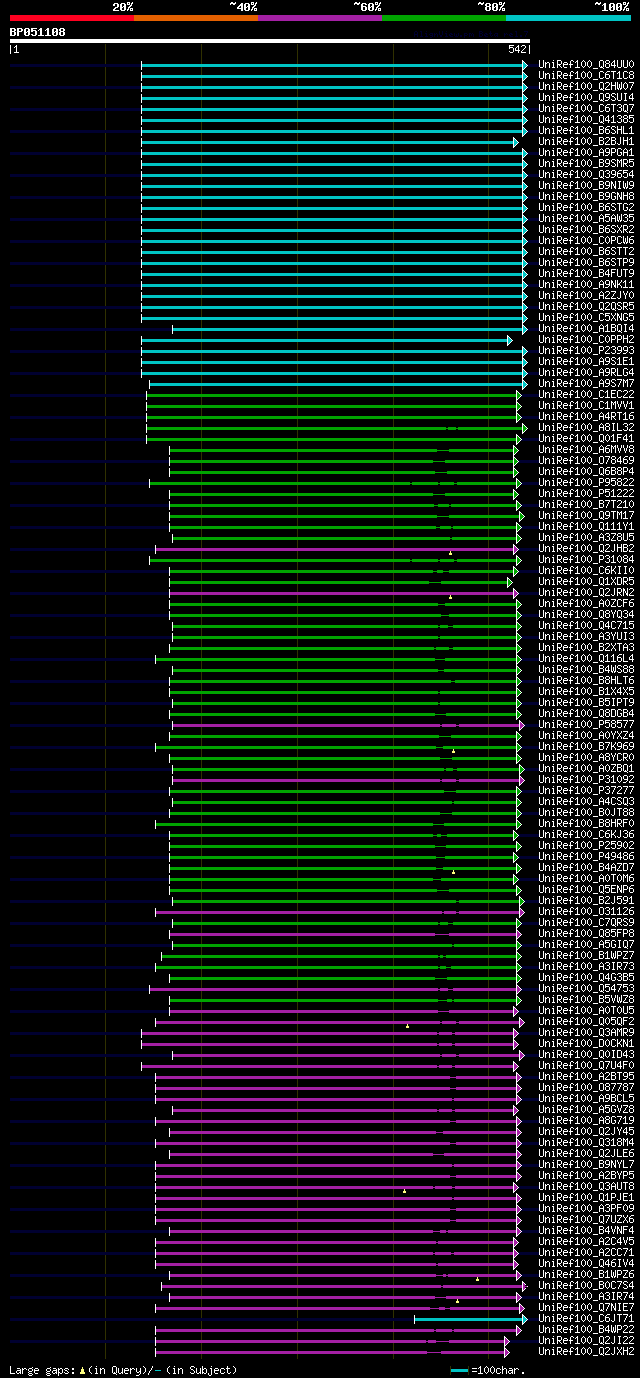The height and width of the screenshot is (1378, 640).
Task: Click the UniRef100_C0PPH2 entry
Action: 586,339
